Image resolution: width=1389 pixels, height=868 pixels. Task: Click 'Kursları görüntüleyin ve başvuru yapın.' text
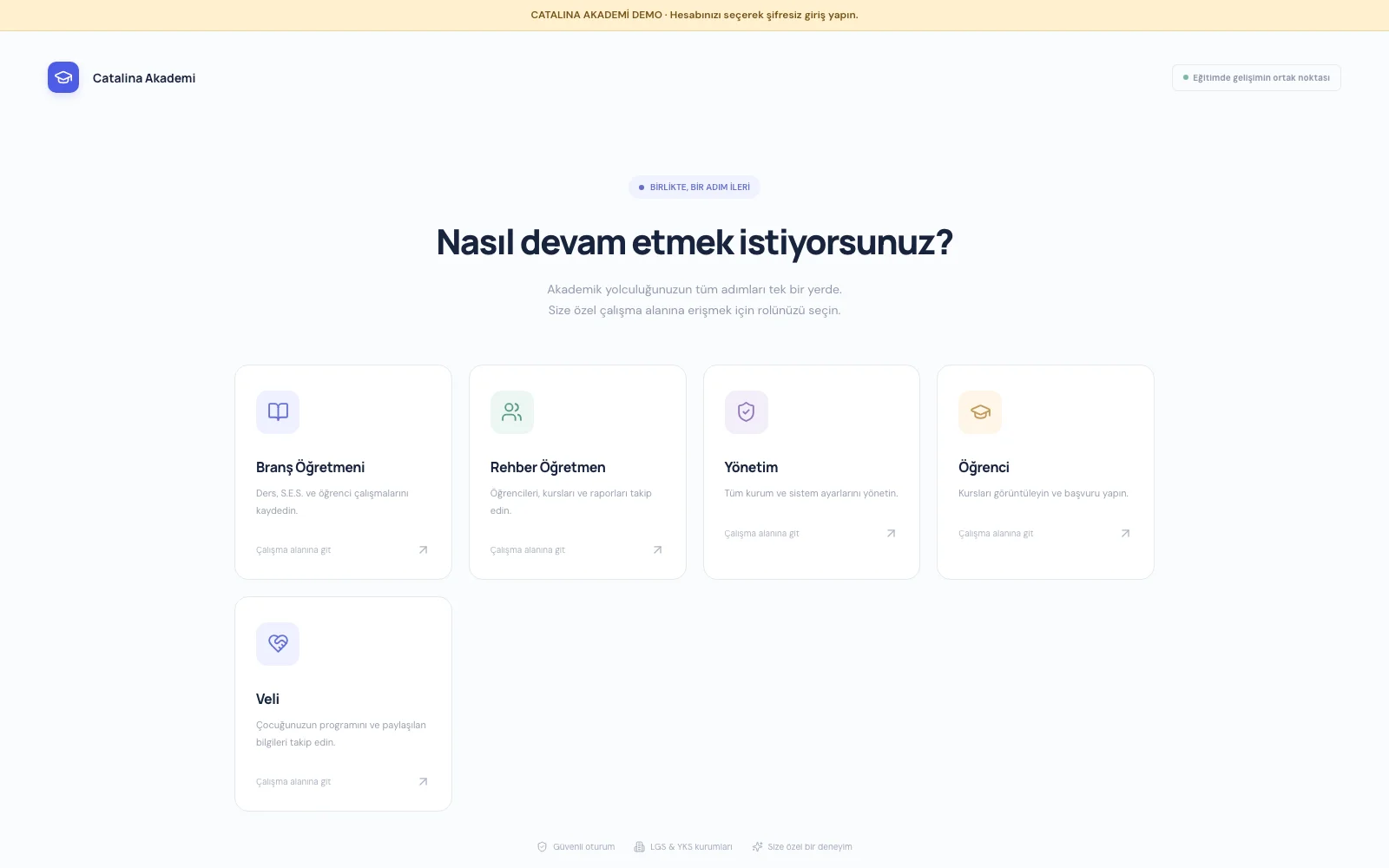tap(1043, 493)
